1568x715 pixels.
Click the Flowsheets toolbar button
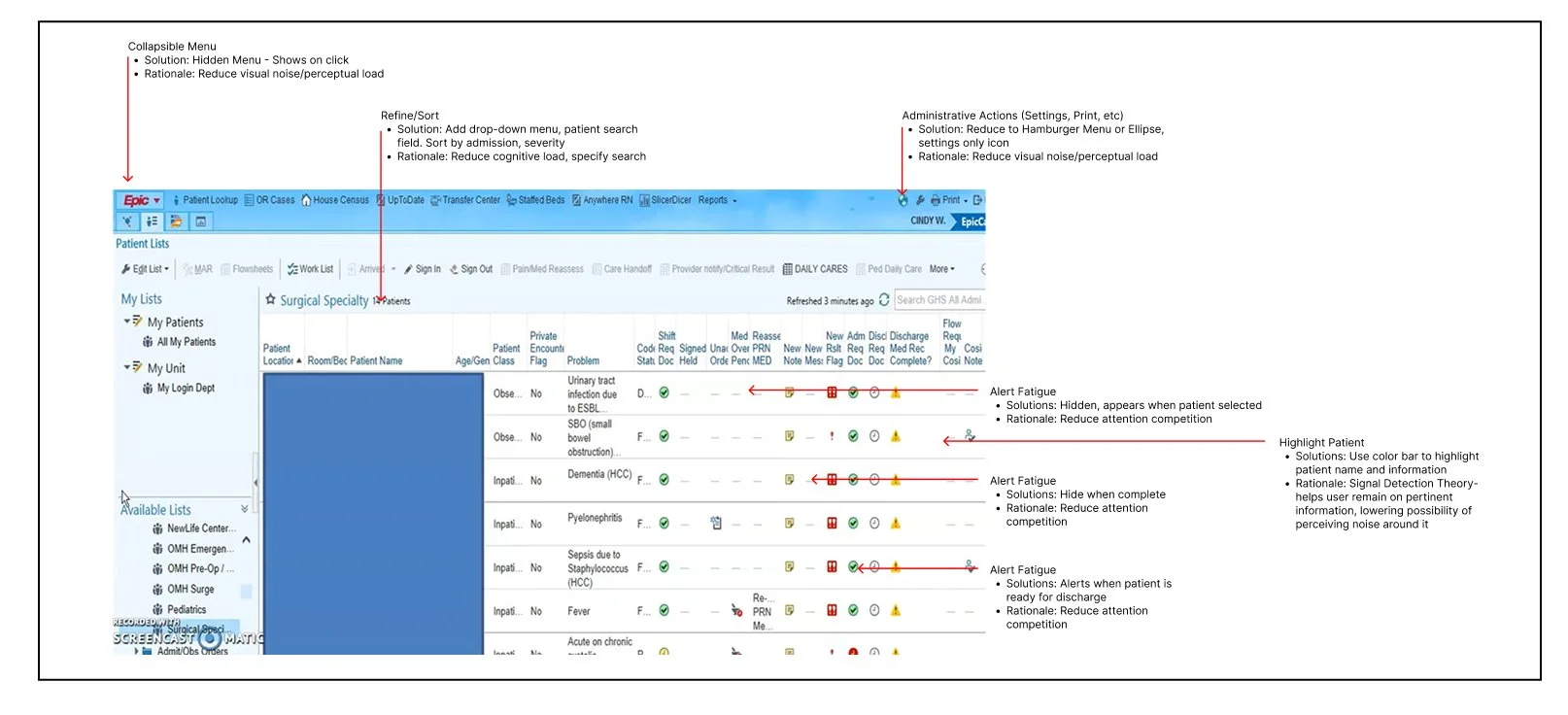point(247,269)
